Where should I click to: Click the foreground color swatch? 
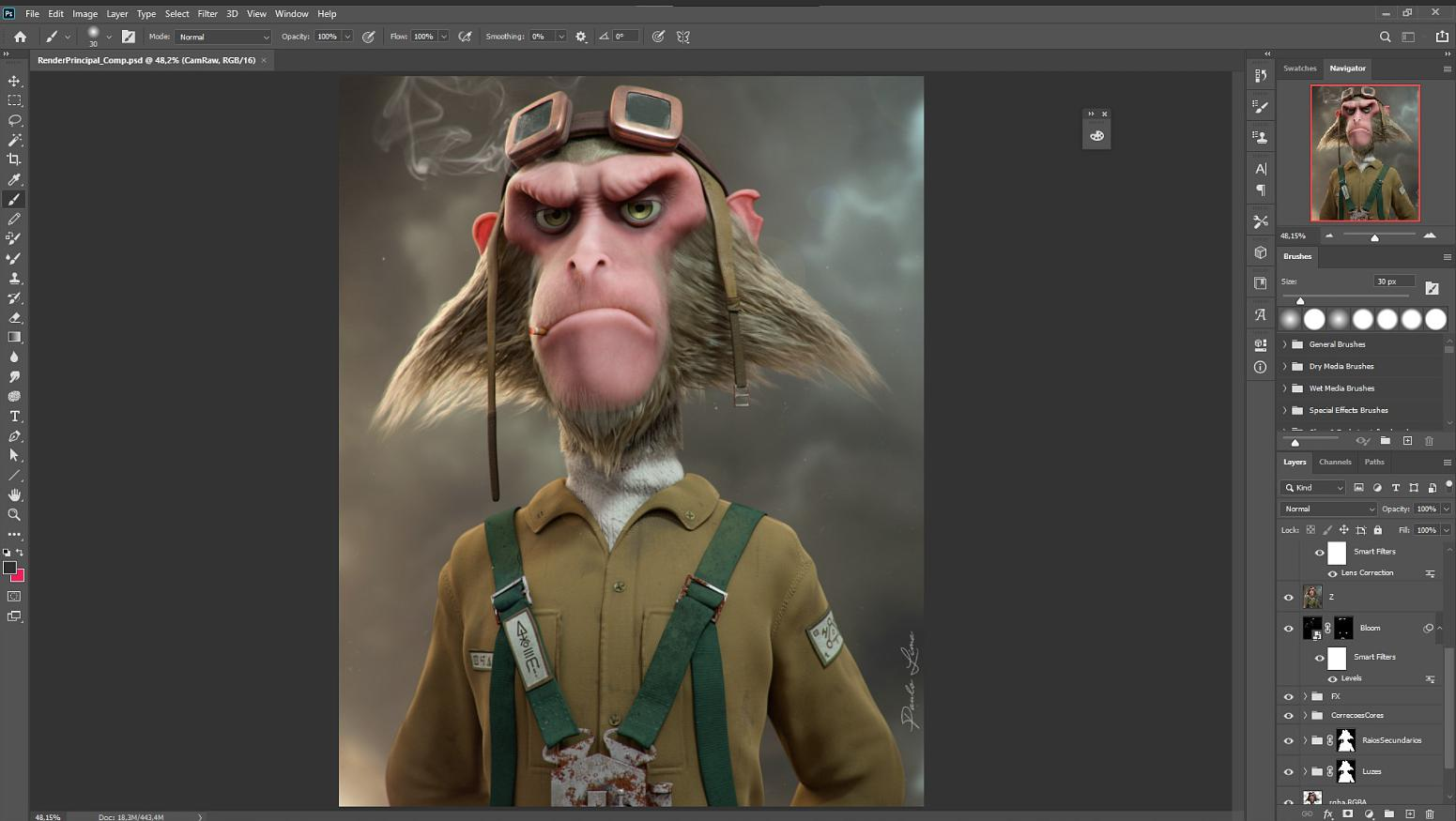9,568
